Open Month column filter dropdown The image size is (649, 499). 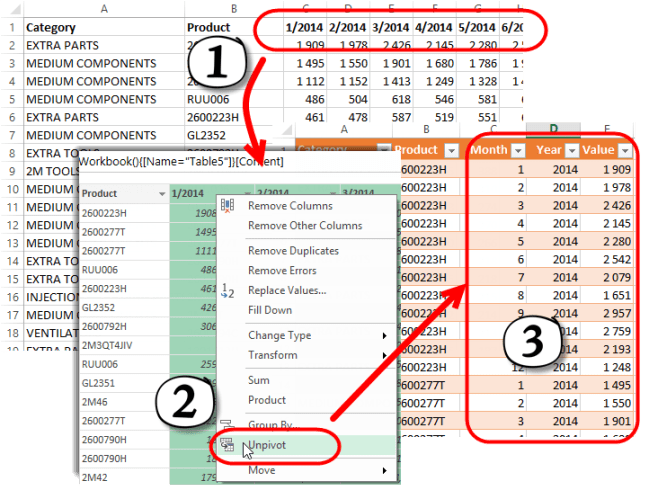[x=518, y=151]
